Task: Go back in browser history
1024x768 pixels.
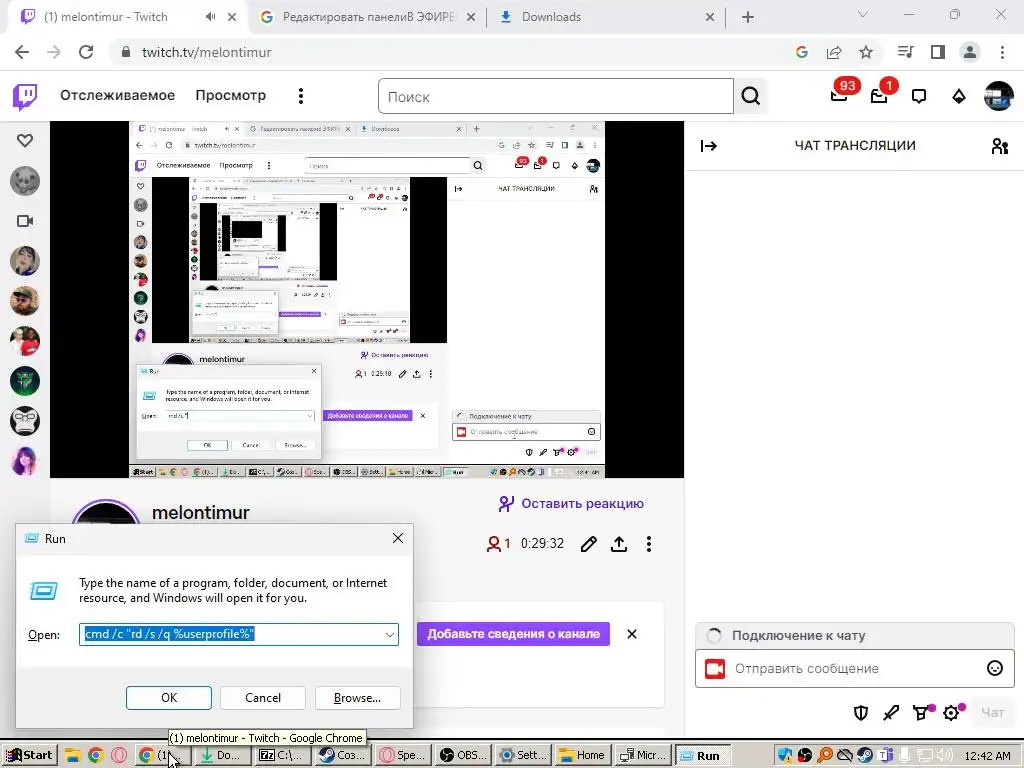Action: pyautogui.click(x=22, y=52)
